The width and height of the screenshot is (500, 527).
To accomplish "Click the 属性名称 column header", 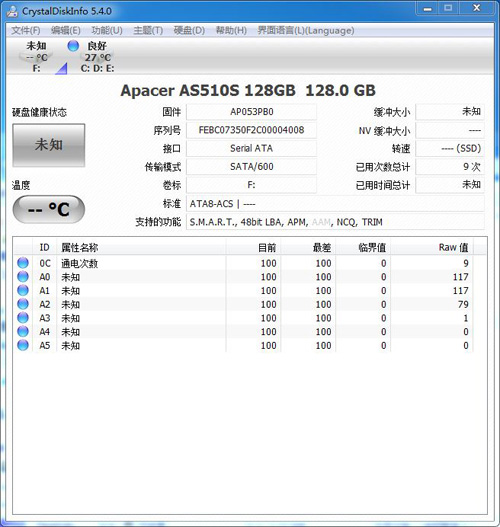I will point(141,248).
